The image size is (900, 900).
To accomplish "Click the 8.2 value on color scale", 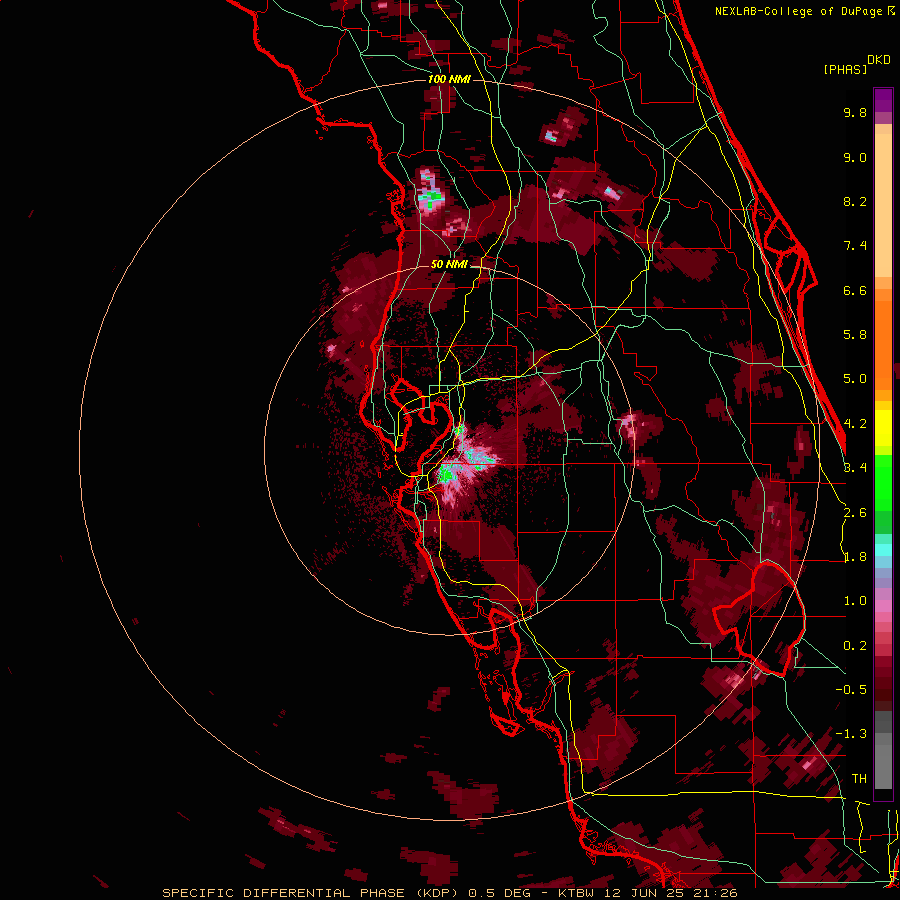I will tap(855, 201).
